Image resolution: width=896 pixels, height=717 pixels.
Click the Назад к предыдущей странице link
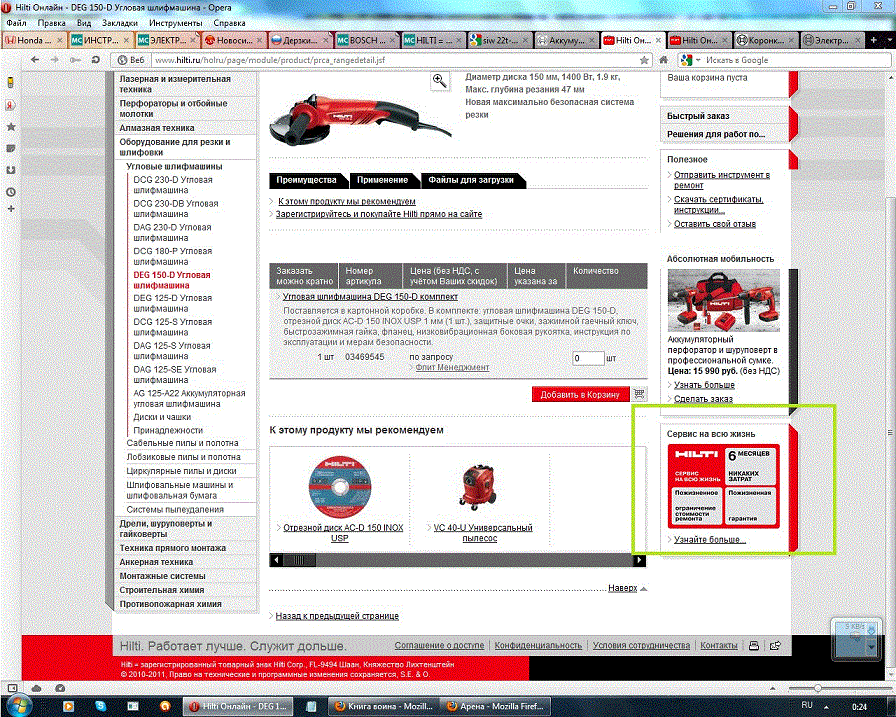pyautogui.click(x=337, y=616)
